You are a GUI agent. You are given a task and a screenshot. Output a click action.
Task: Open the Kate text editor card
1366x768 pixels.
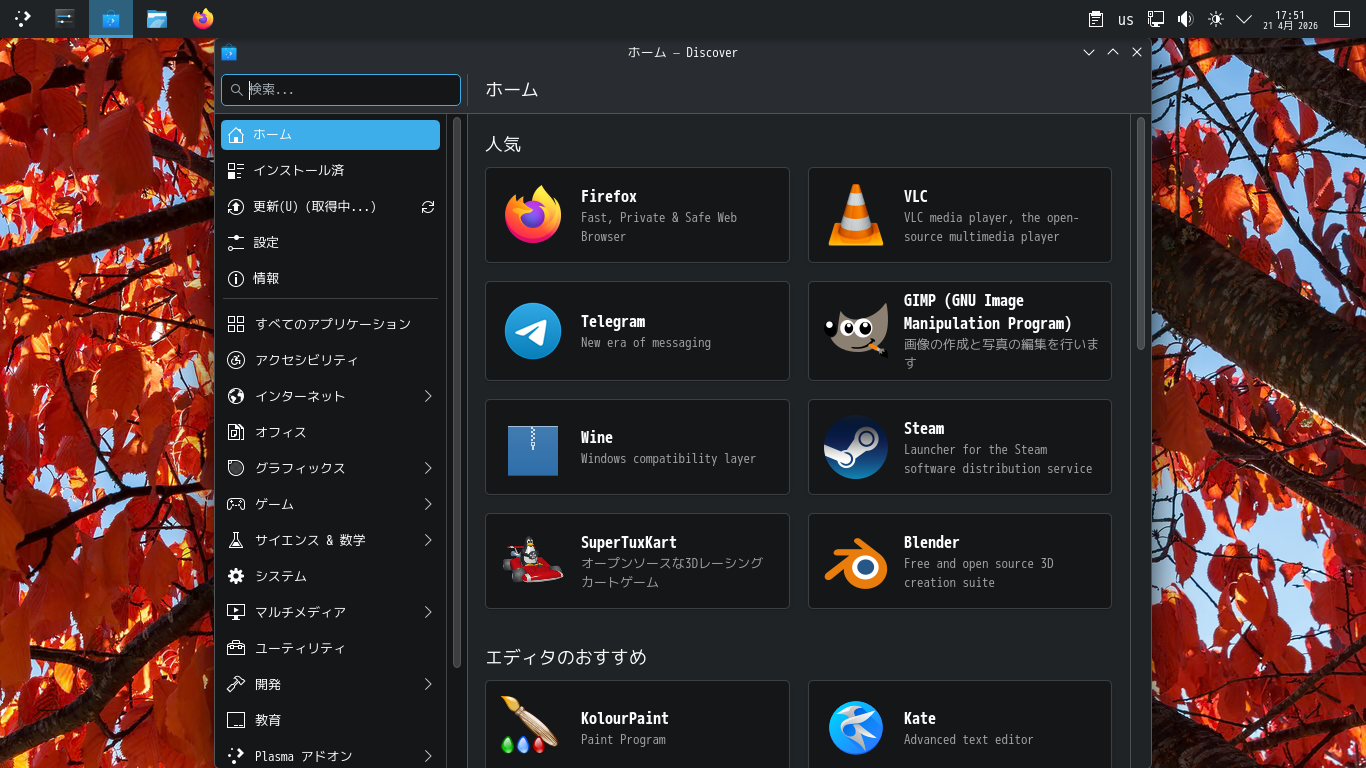960,724
